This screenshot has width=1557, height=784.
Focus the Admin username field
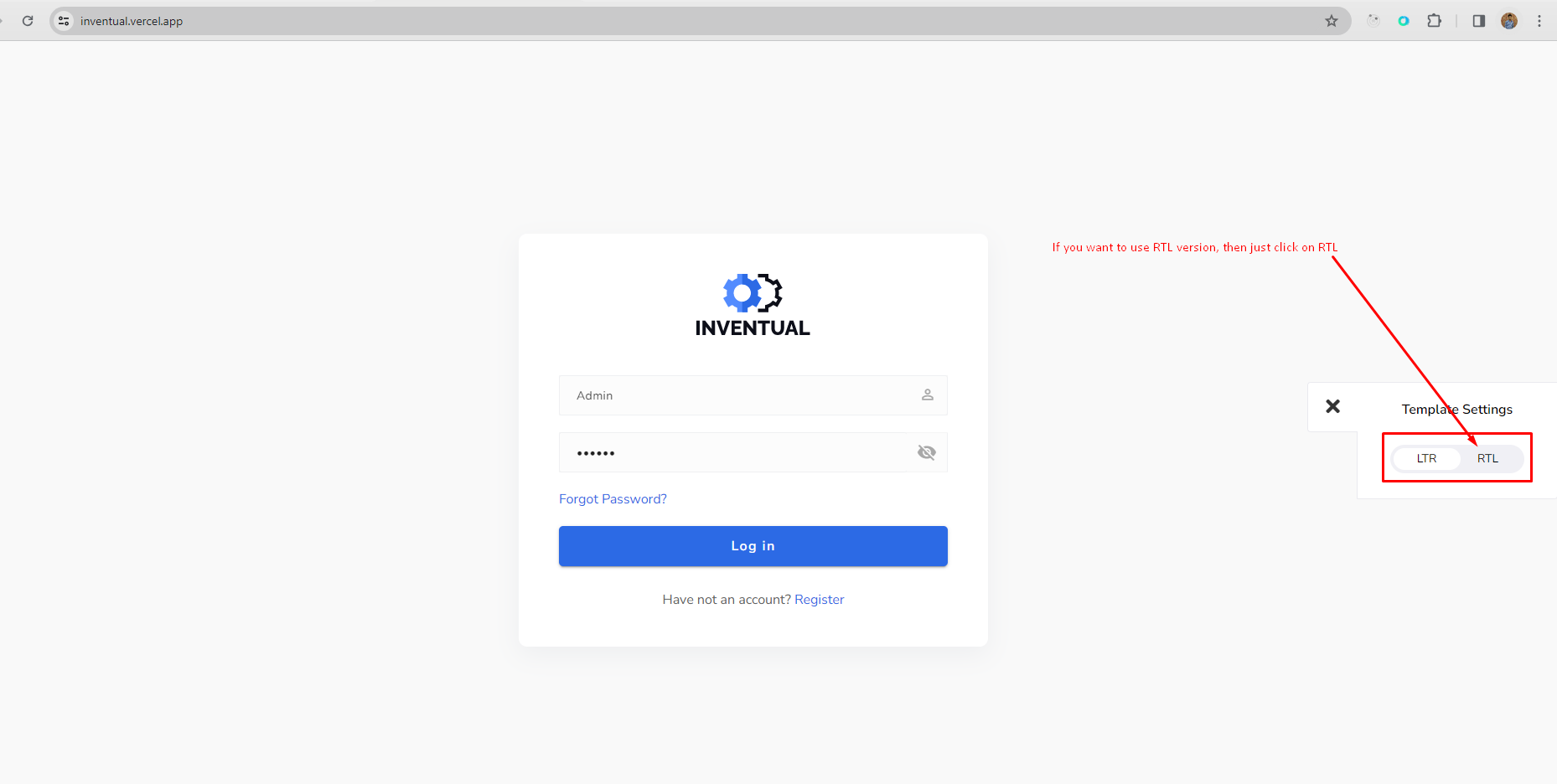(753, 395)
